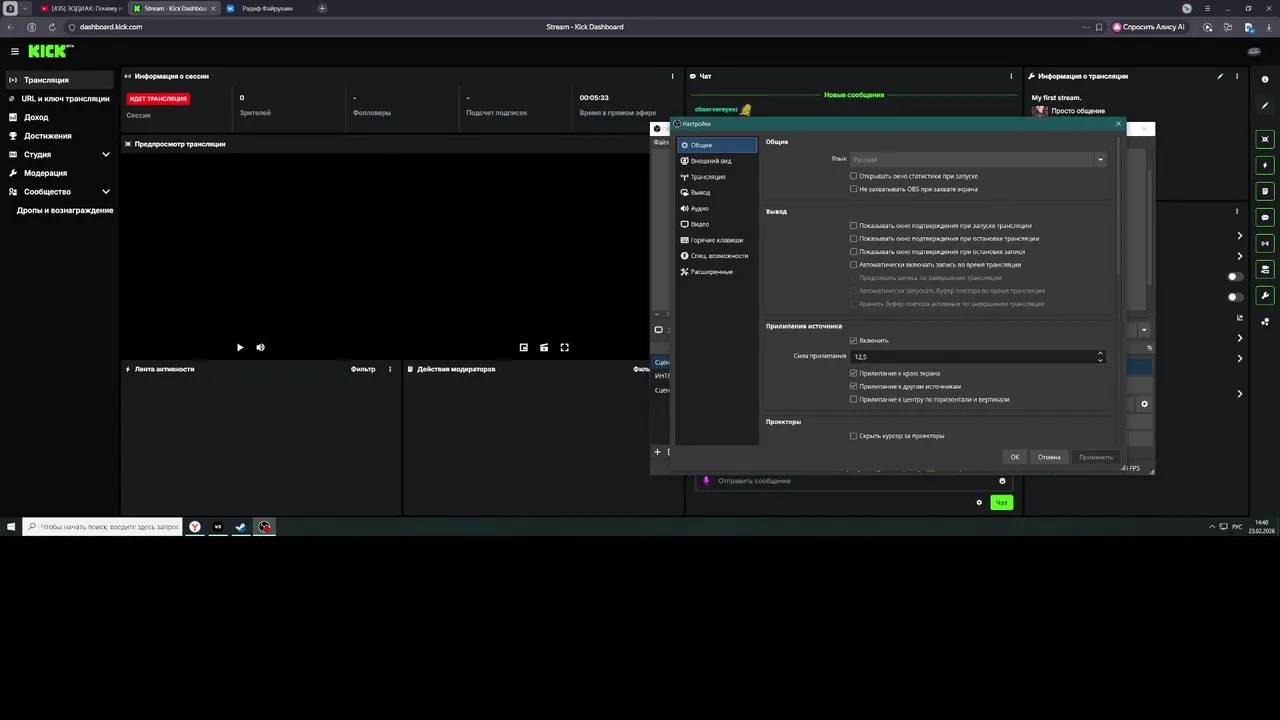The width and height of the screenshot is (1280, 720).
Task: Select 'Внешний вид' settings tab
Action: pyautogui.click(x=716, y=161)
